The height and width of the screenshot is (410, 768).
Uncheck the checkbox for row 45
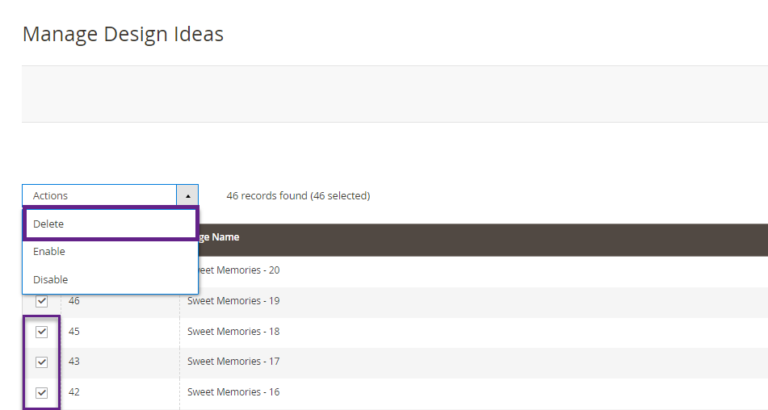click(41, 332)
